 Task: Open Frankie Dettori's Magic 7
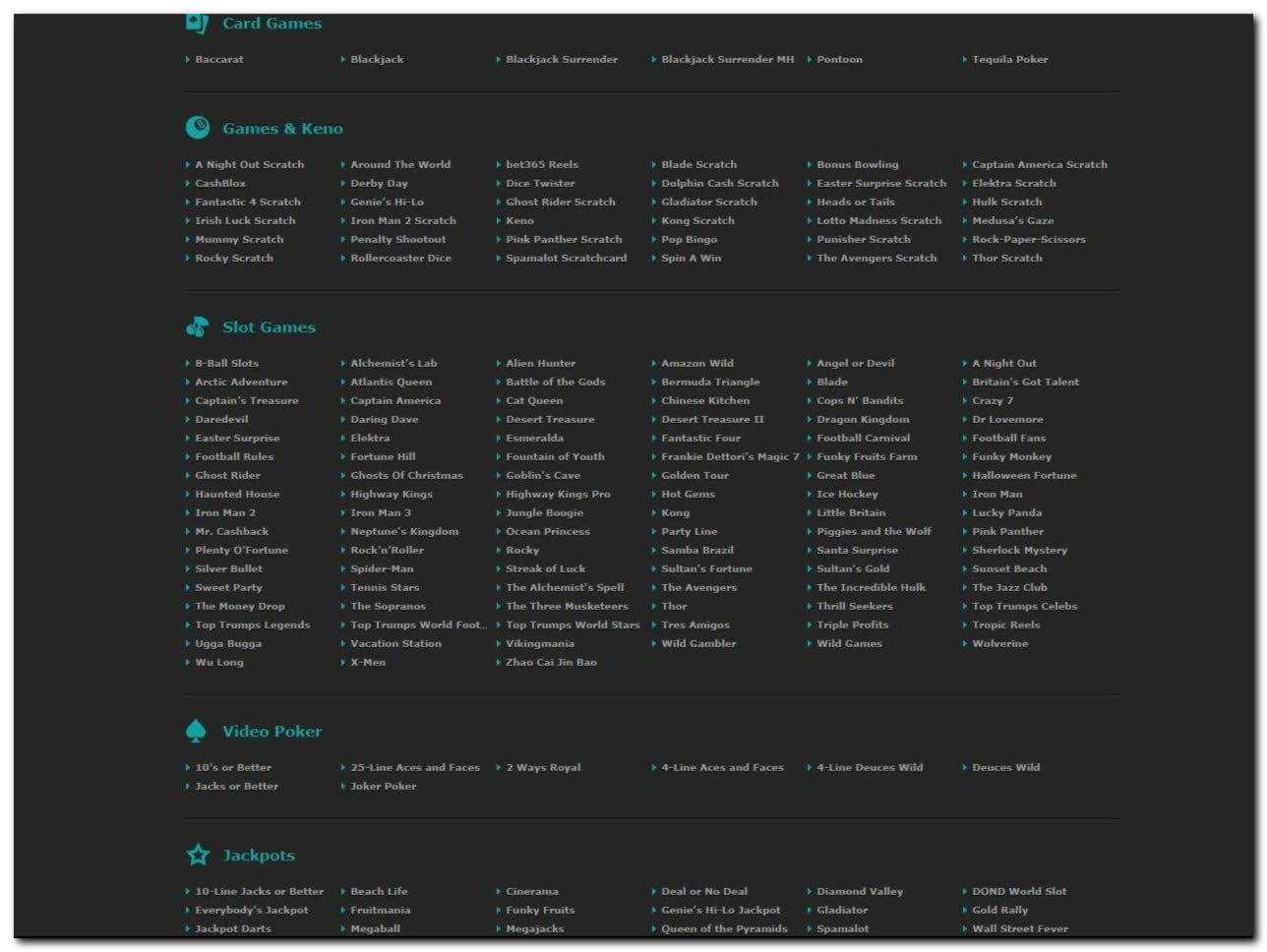[x=731, y=457]
